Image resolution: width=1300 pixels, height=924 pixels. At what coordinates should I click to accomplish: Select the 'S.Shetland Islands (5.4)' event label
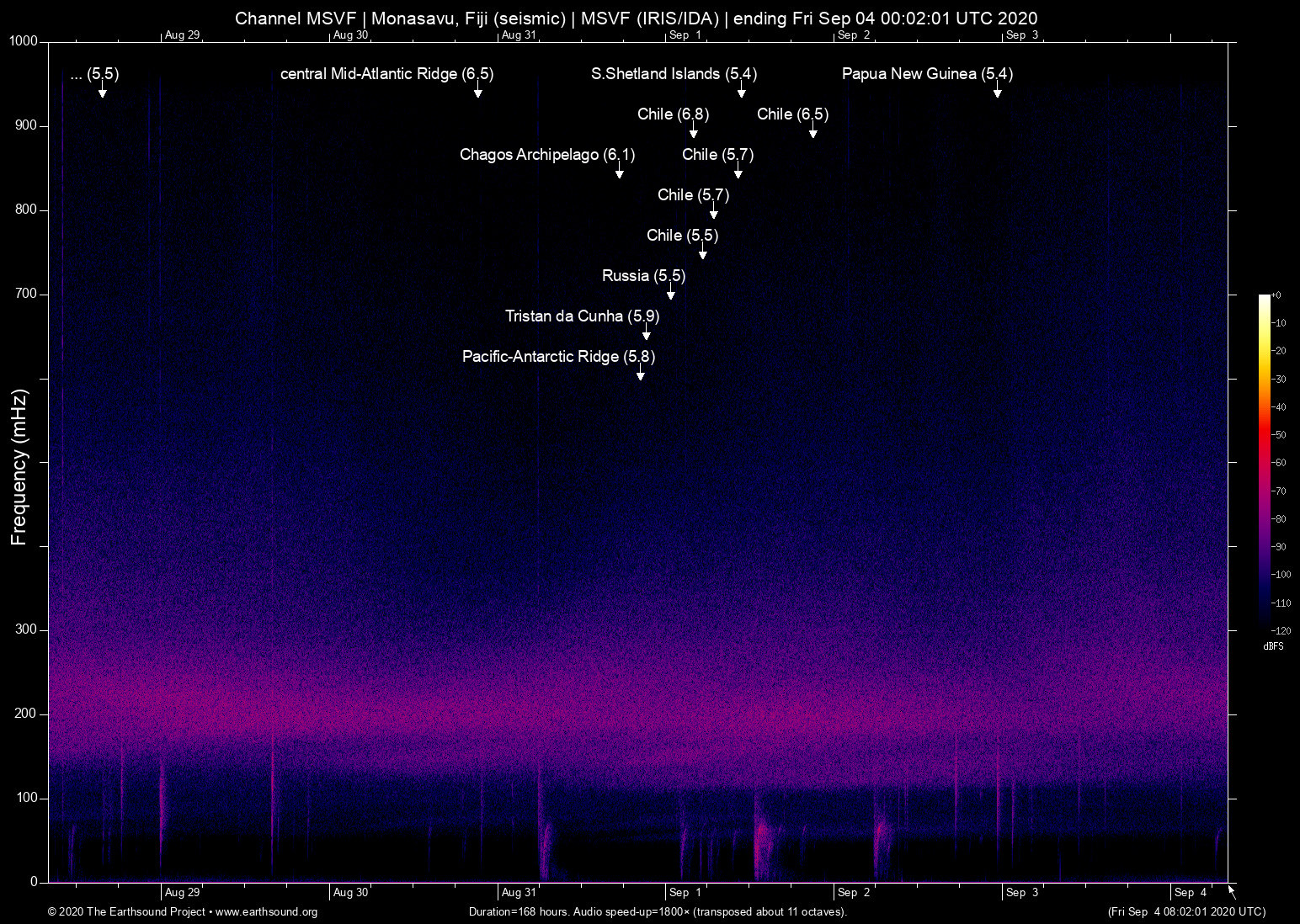click(x=674, y=74)
